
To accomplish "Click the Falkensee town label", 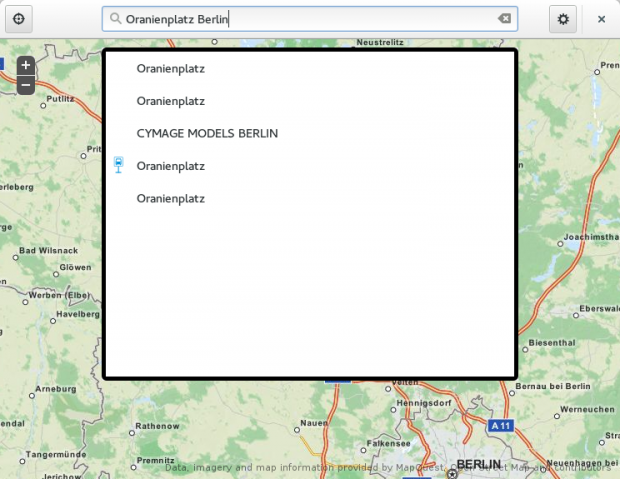I will (388, 443).
